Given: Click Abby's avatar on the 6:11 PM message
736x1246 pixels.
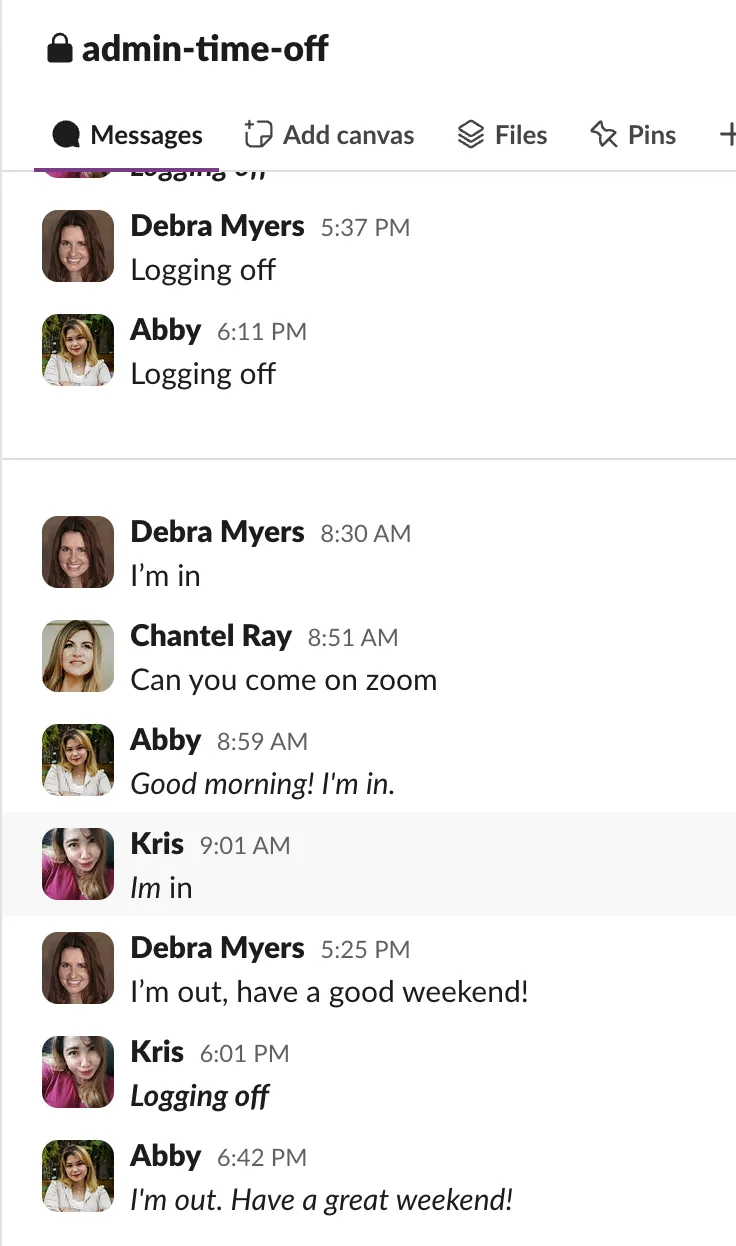Looking at the screenshot, I should click(78, 350).
